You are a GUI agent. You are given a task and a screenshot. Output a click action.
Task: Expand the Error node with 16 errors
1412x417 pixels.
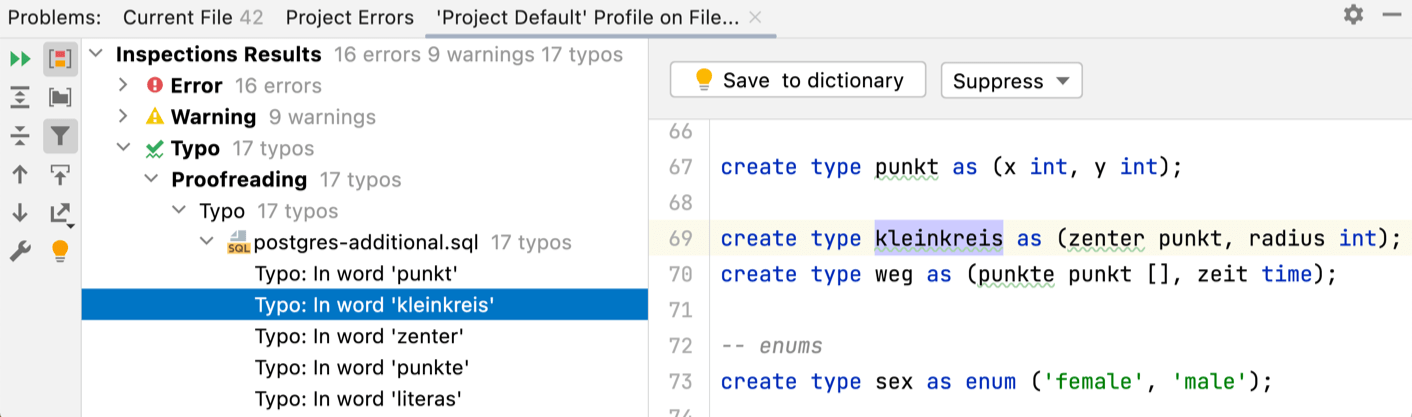click(x=124, y=86)
